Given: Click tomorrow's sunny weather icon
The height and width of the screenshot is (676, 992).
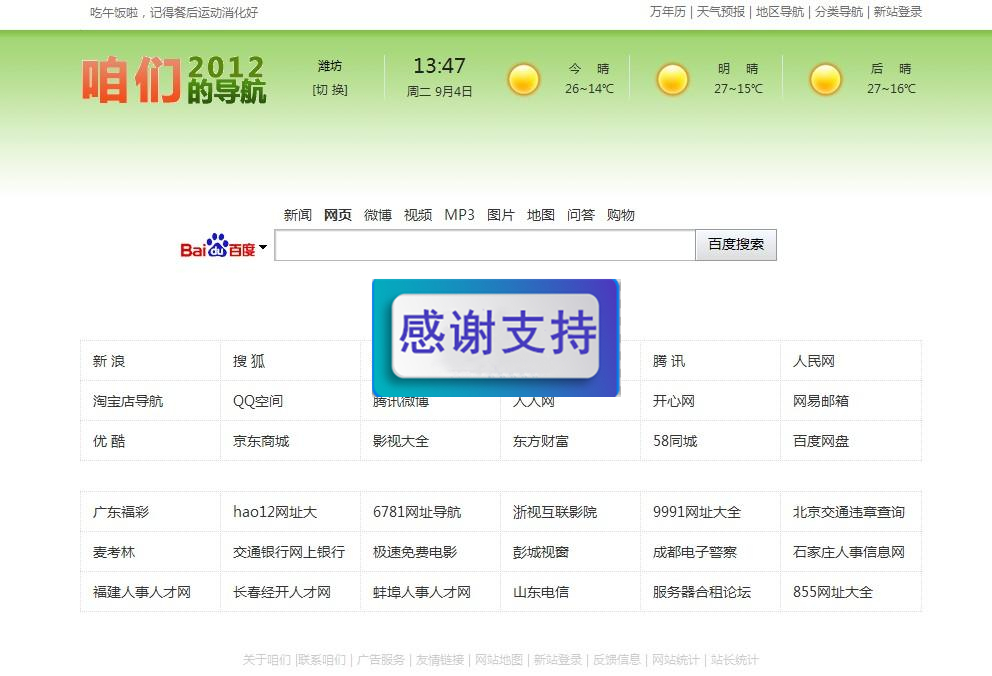Looking at the screenshot, I should point(673,80).
